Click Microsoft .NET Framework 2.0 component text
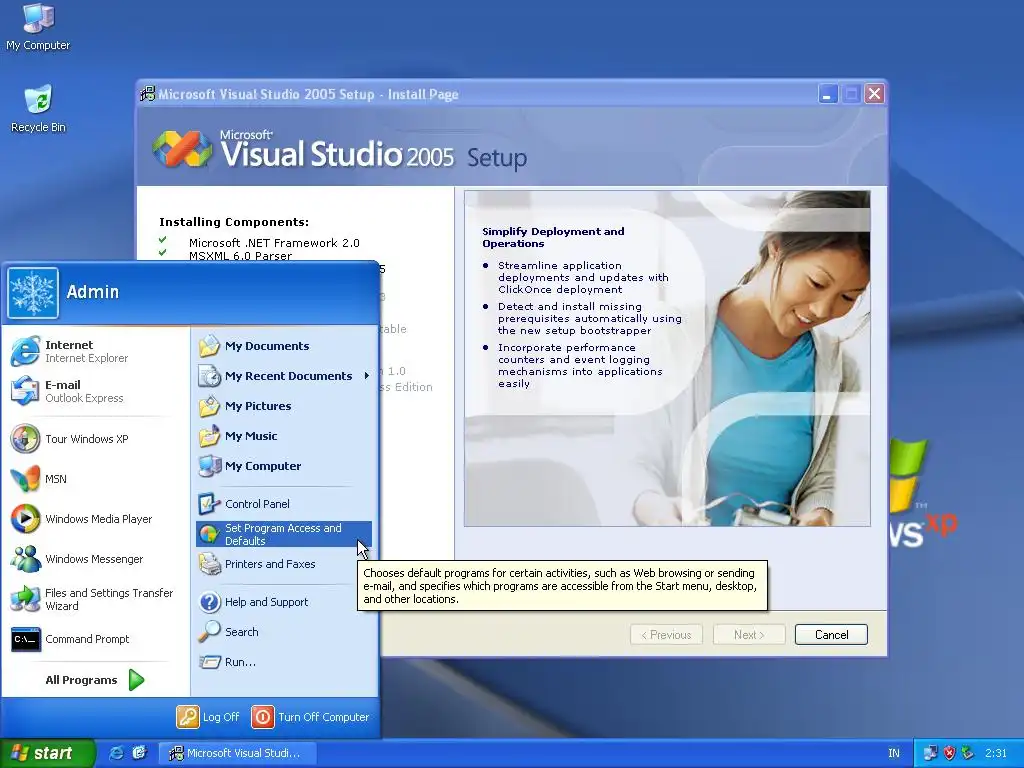Screen dimensions: 1024x768 (274, 243)
